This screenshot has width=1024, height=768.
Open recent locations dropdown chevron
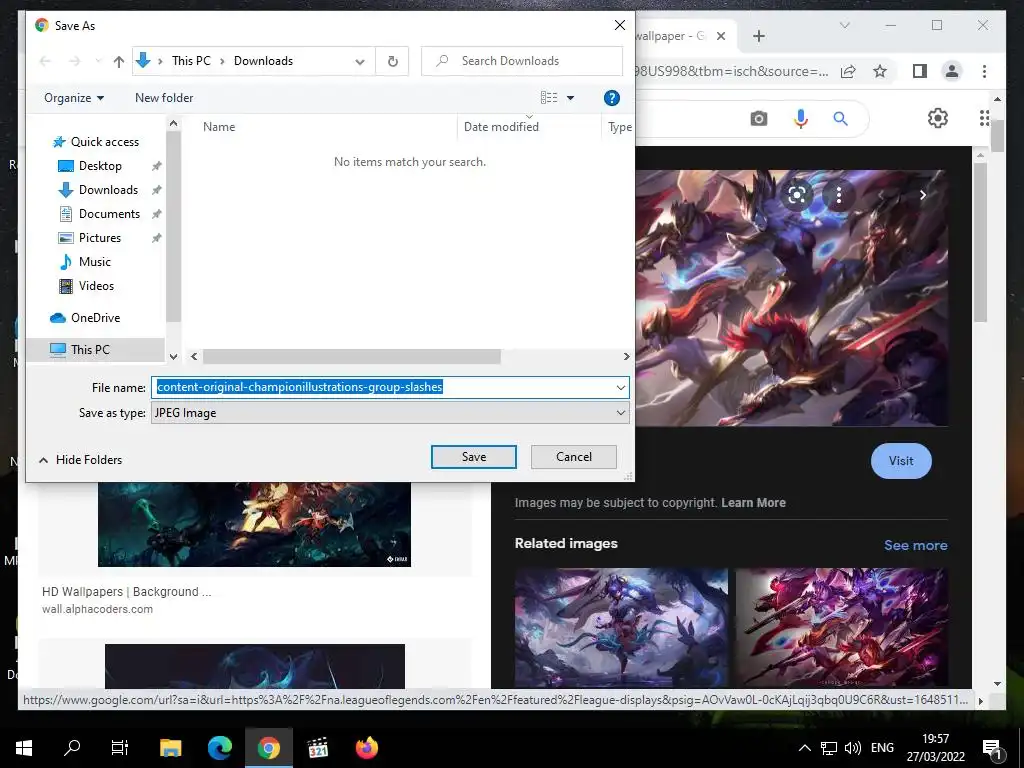coord(98,61)
